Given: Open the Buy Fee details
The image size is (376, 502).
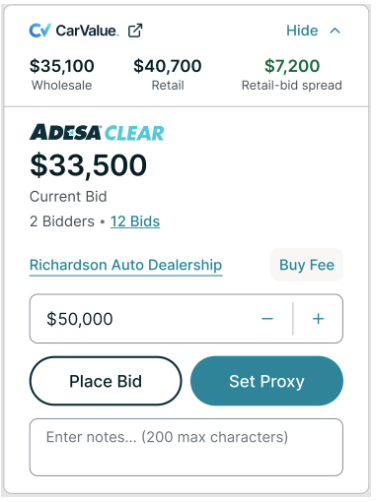Looking at the screenshot, I should (307, 265).
